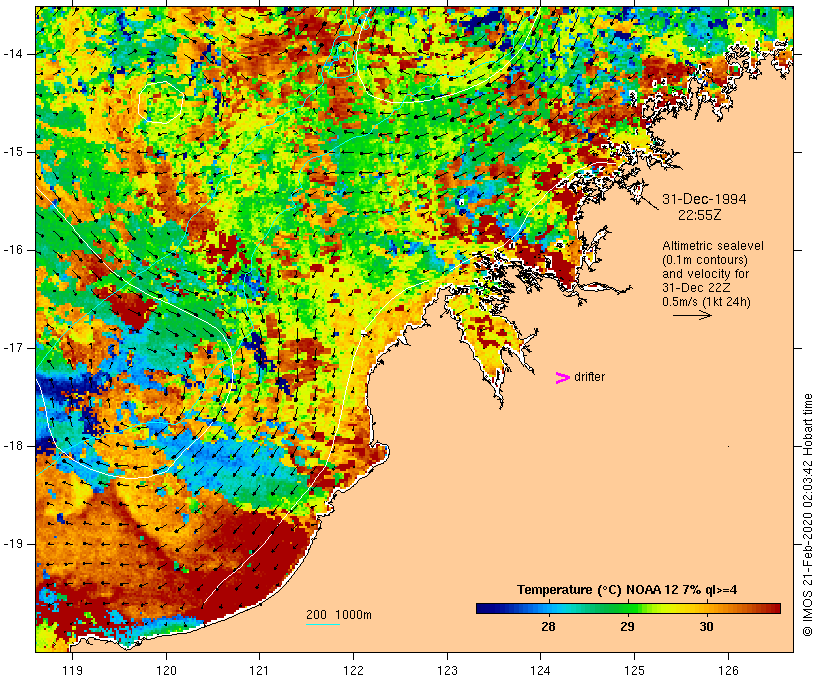This screenshot has height=680, width=820.
Task: Click the color bar value '29'
Action: pos(628,626)
